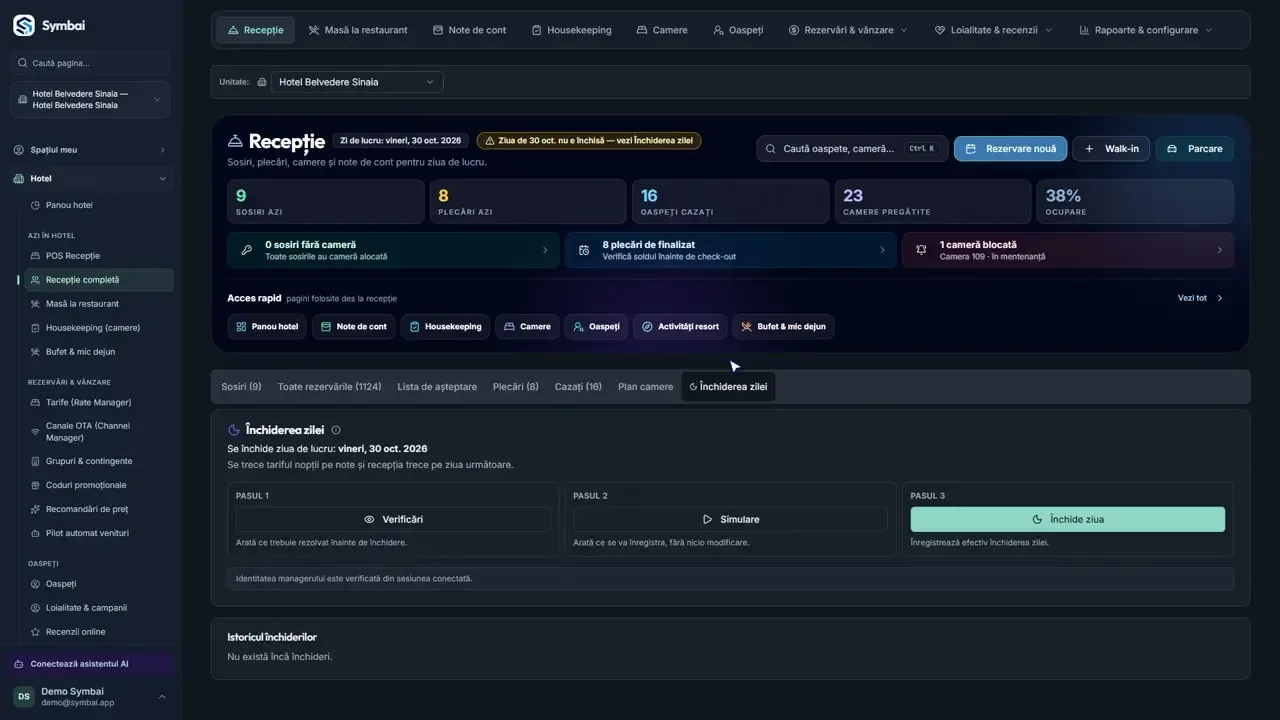The height and width of the screenshot is (720, 1280).
Task: Open Activități resort quick access shortcut
Action: coord(680,327)
